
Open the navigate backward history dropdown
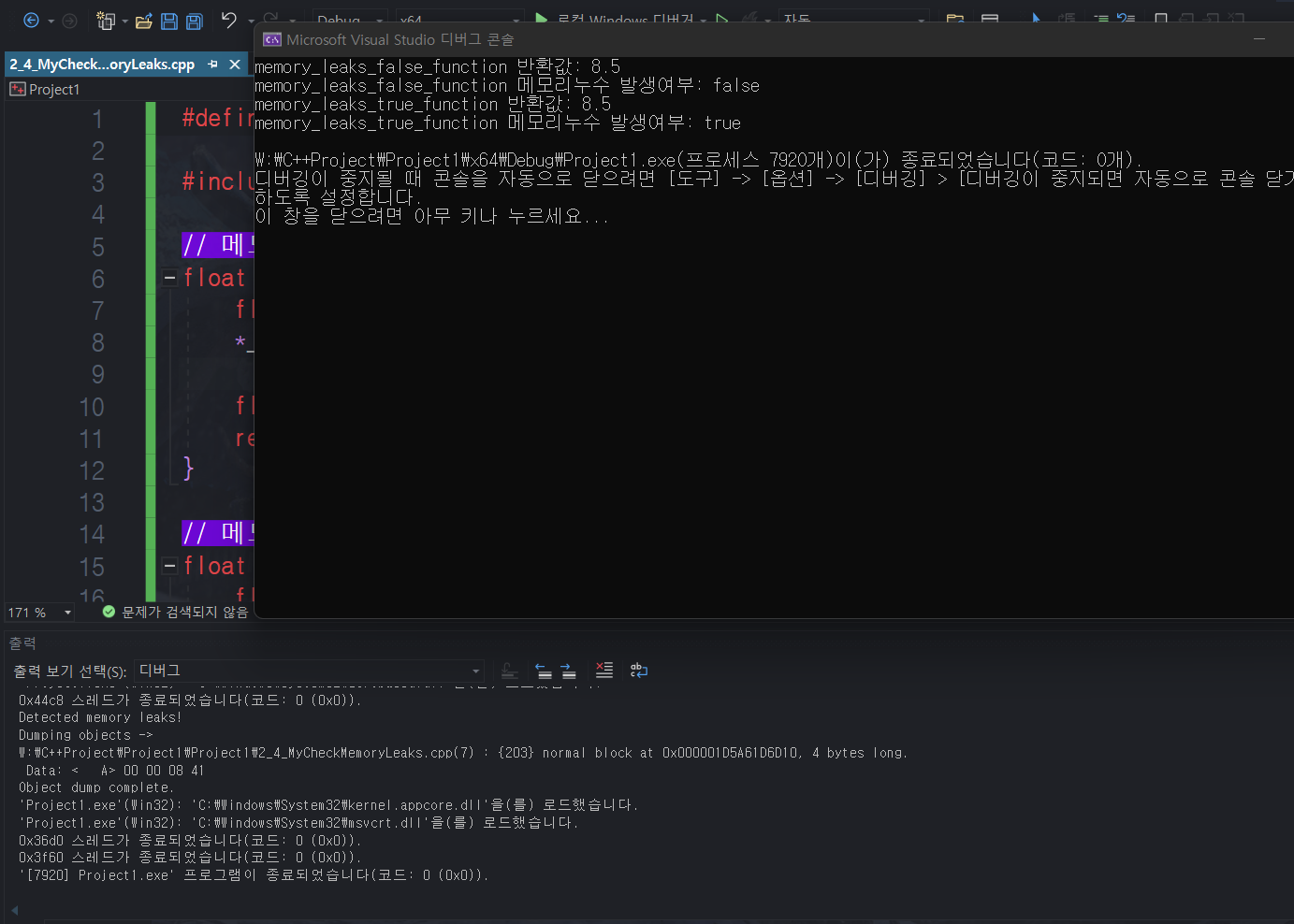[51, 21]
